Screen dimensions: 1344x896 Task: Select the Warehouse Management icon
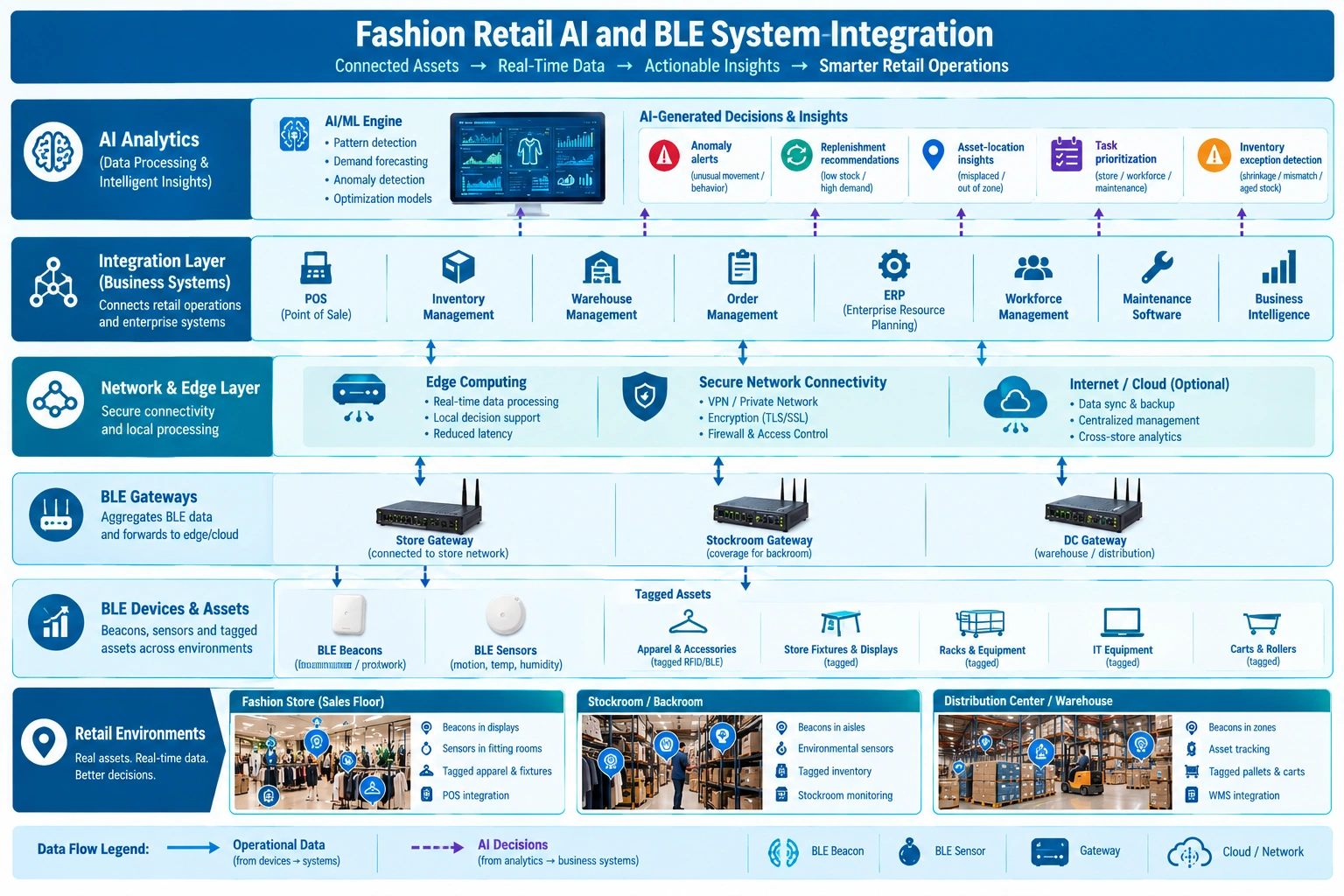point(602,268)
